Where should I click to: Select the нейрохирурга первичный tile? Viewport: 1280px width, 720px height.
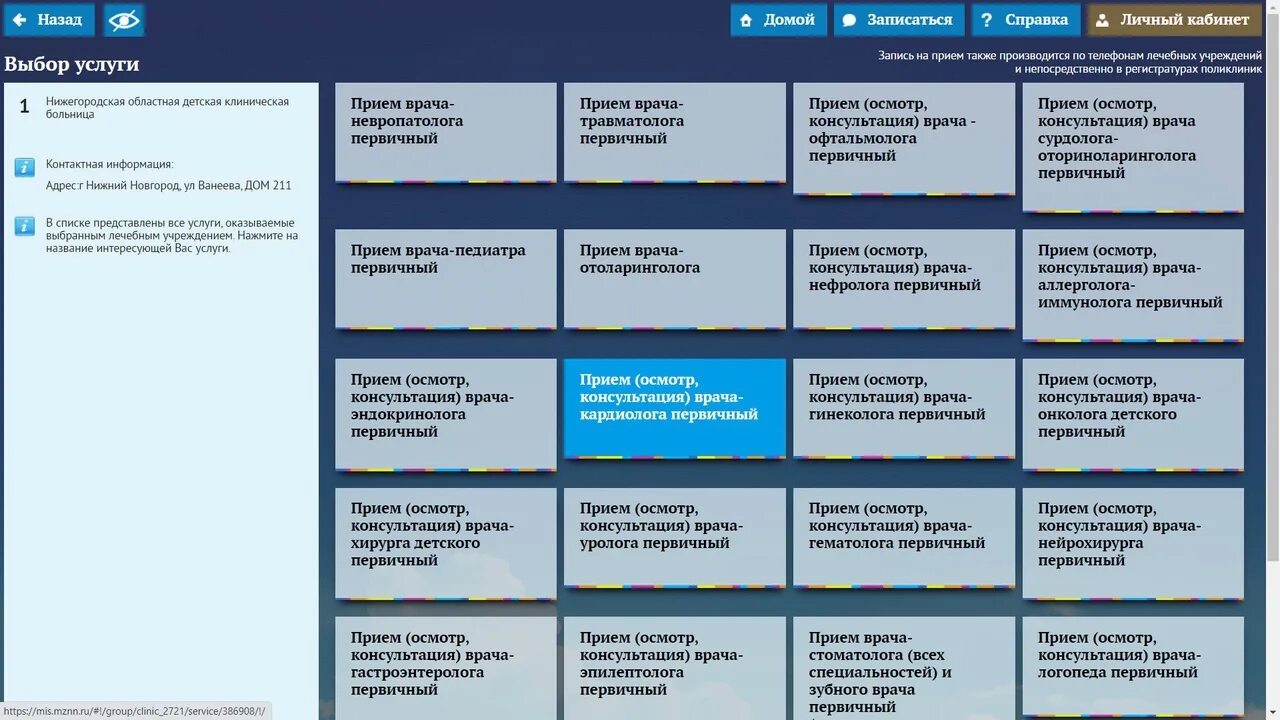click(x=1133, y=544)
